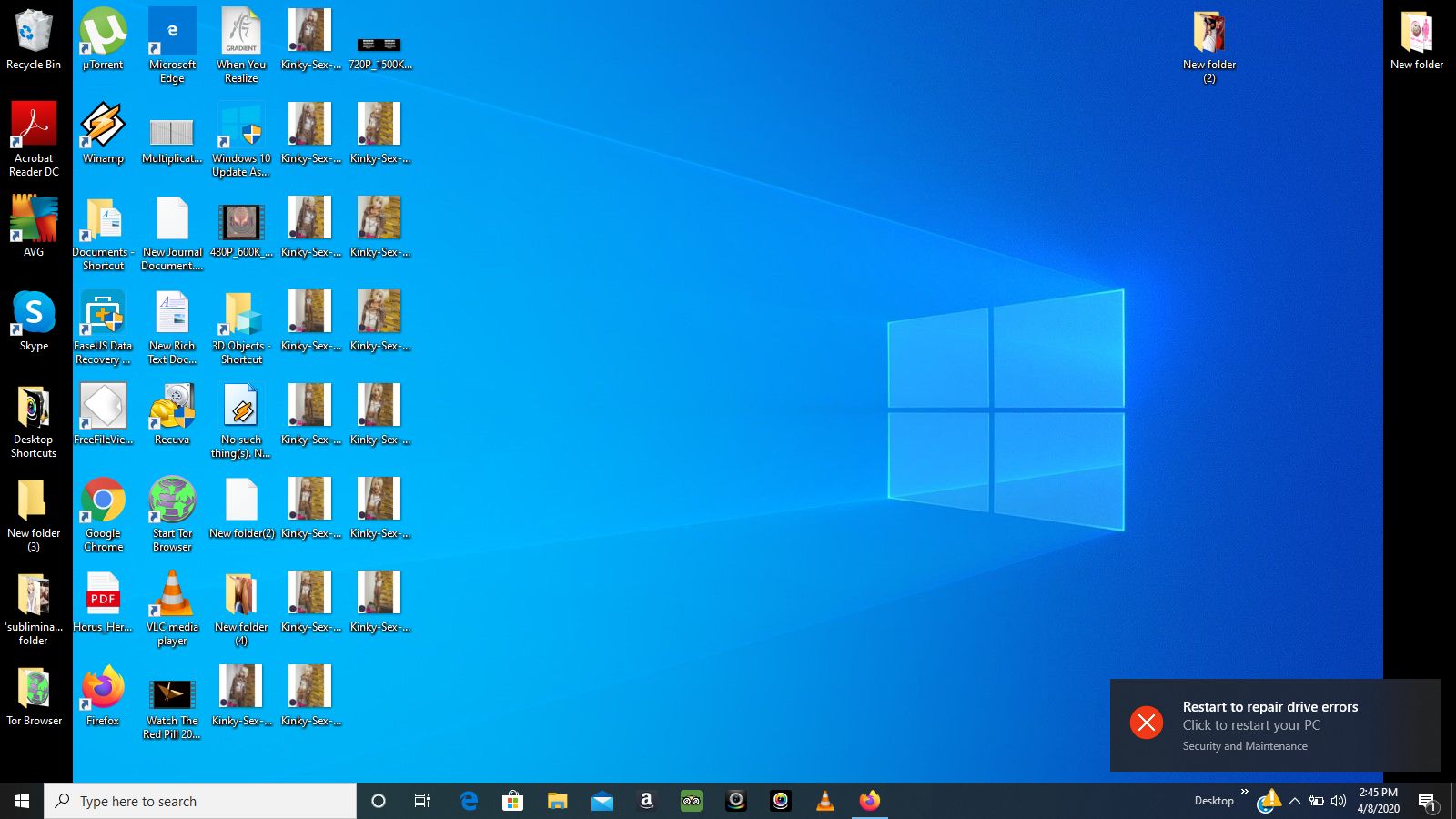This screenshot has width=1456, height=819.
Task: Click the Security and Maintenance notification label
Action: click(1245, 746)
